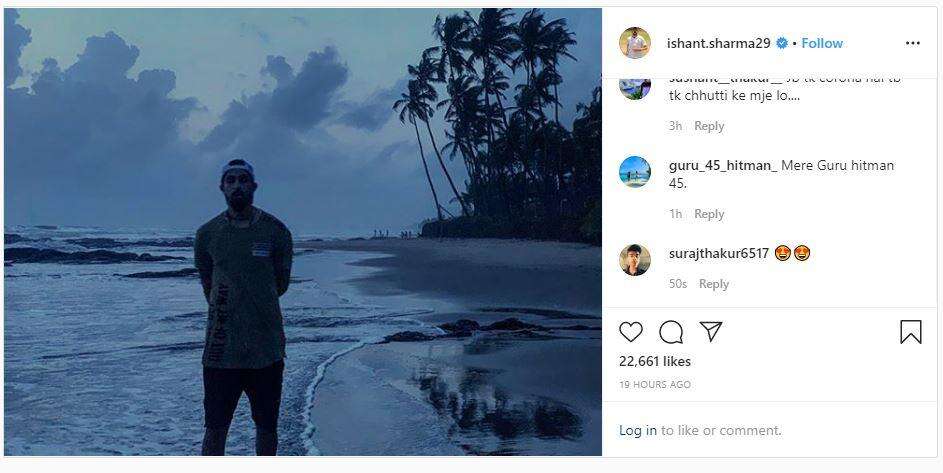The height and width of the screenshot is (473, 943).
Task: Reply to the guru_45_hitman_ comment
Action: 709,214
